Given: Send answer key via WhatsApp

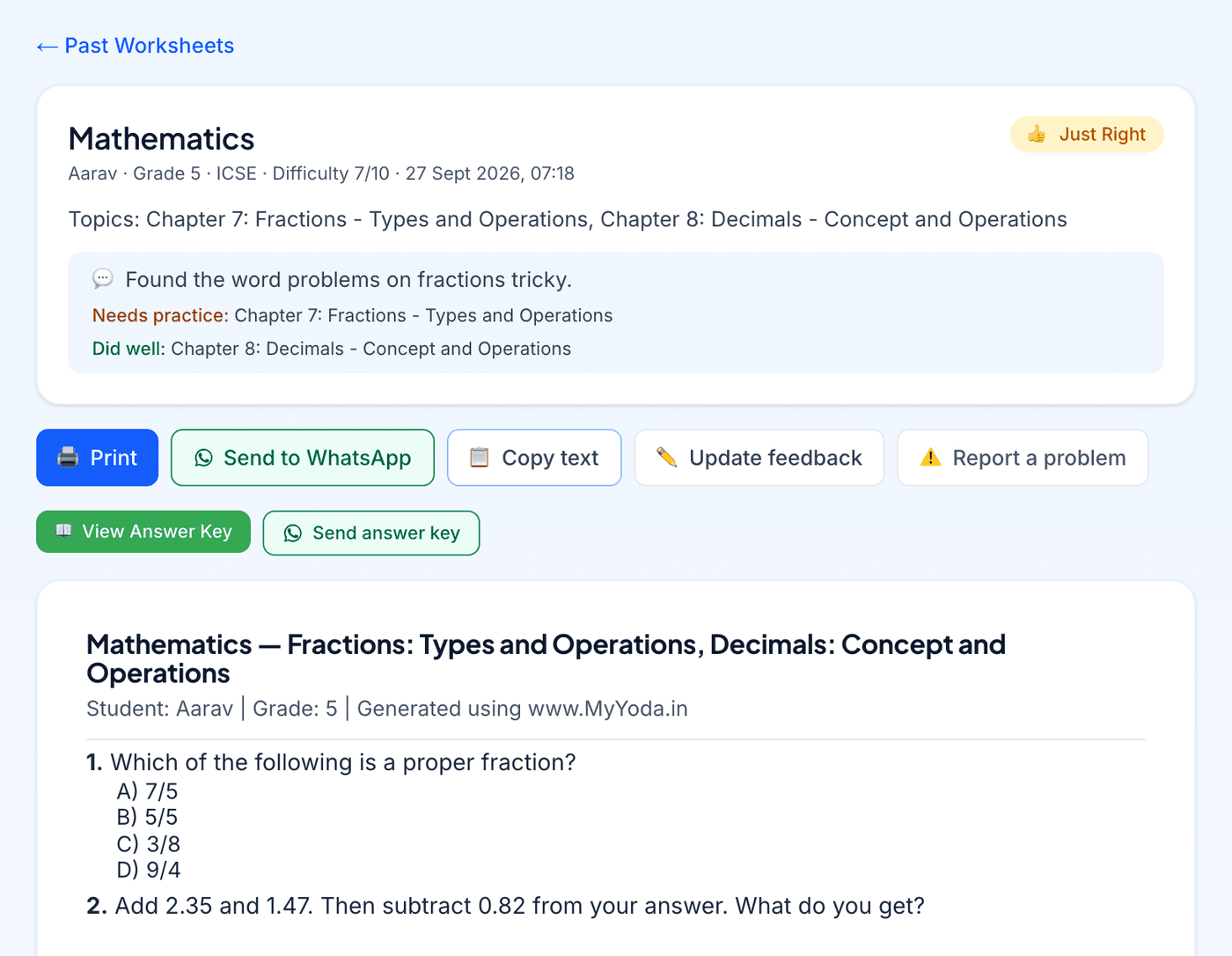Looking at the screenshot, I should coord(371,533).
